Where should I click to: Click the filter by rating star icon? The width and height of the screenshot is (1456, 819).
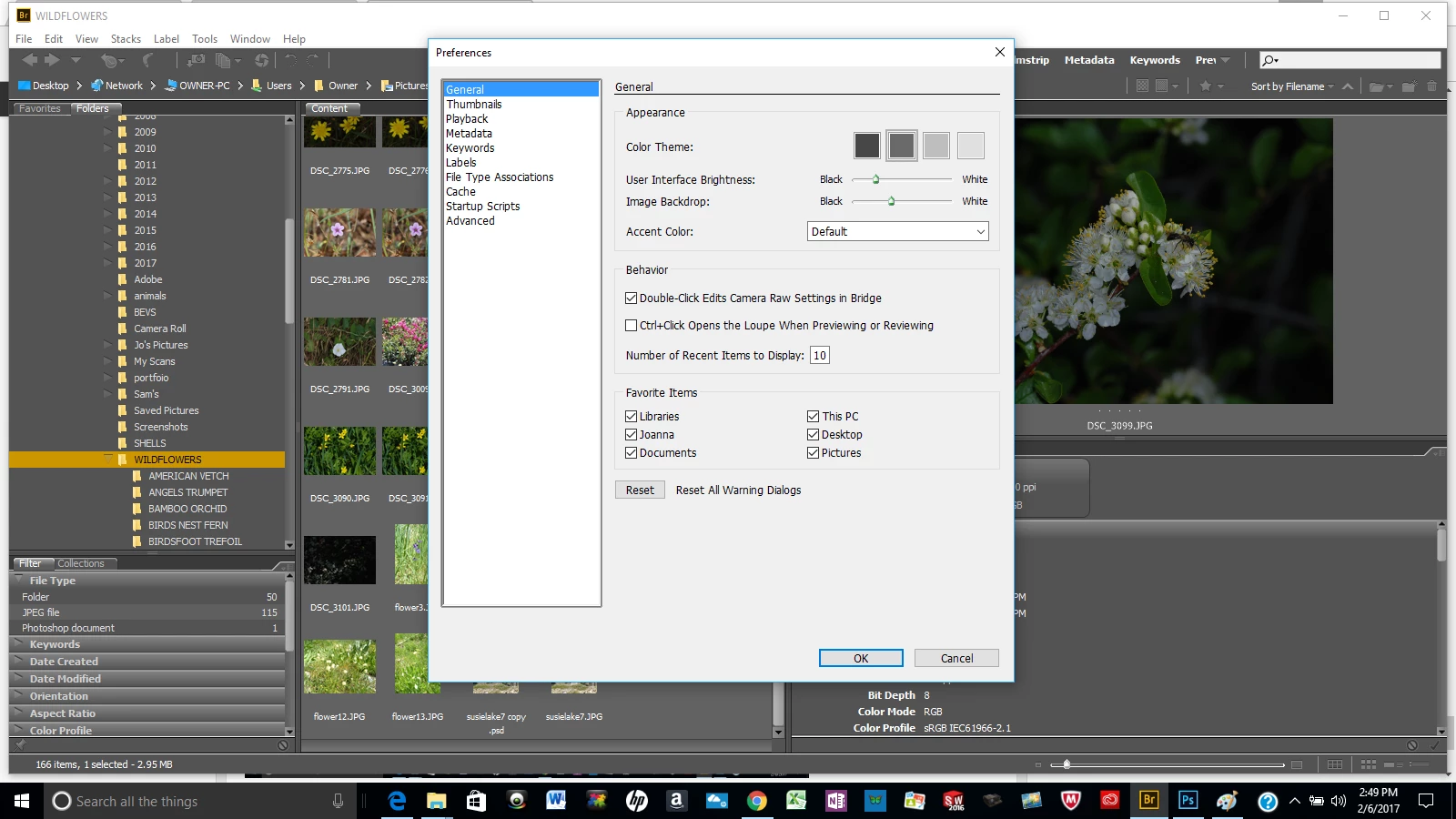coord(1206,86)
